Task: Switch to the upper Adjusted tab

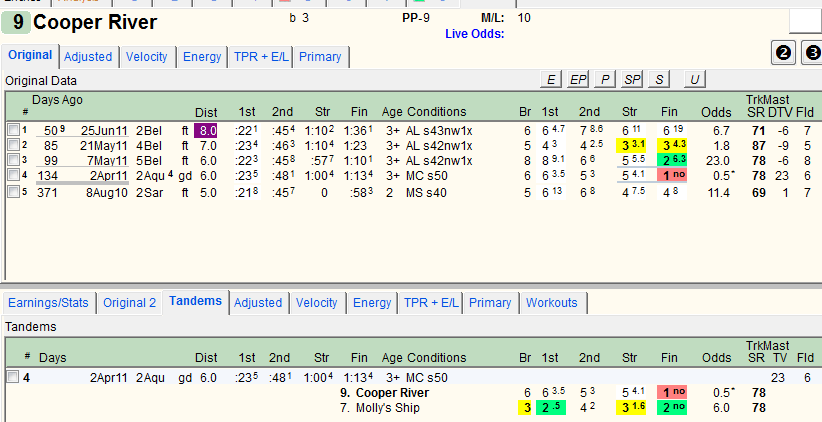Action: click(88, 57)
